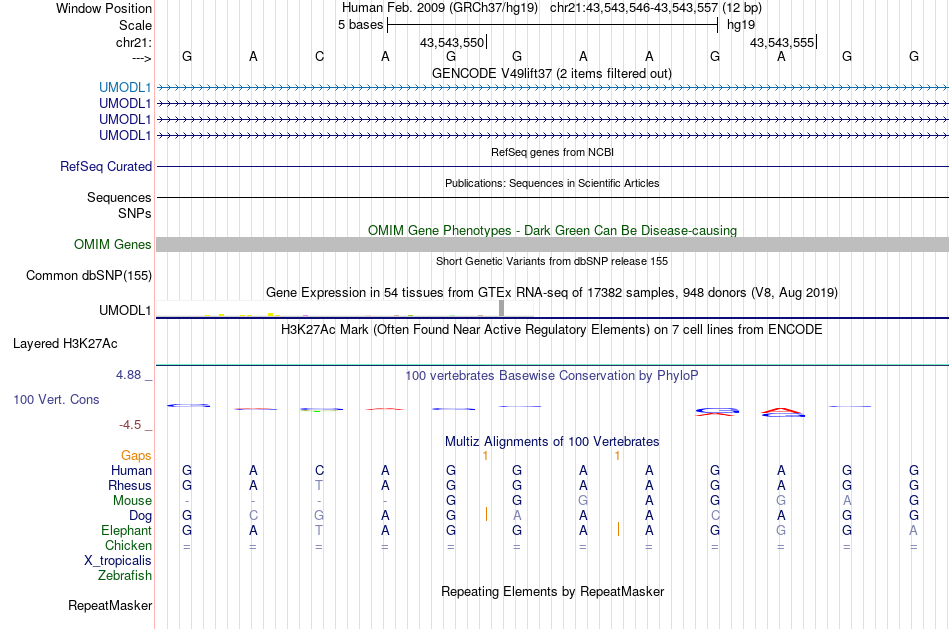This screenshot has width=950, height=629.
Task: Click the Layered H3K27Ac track label
Action: (65, 344)
